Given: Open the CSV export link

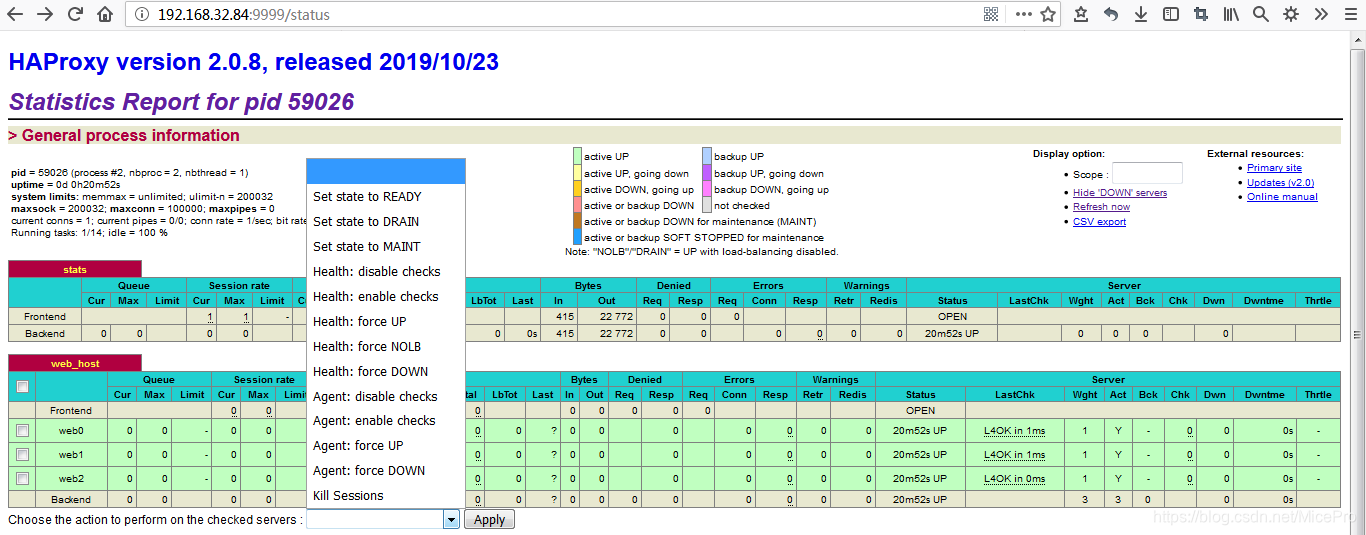Looking at the screenshot, I should pos(1099,222).
